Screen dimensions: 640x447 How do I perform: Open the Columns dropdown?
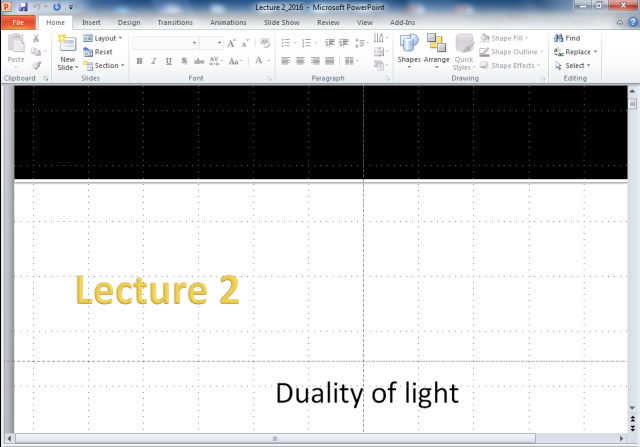[352, 61]
